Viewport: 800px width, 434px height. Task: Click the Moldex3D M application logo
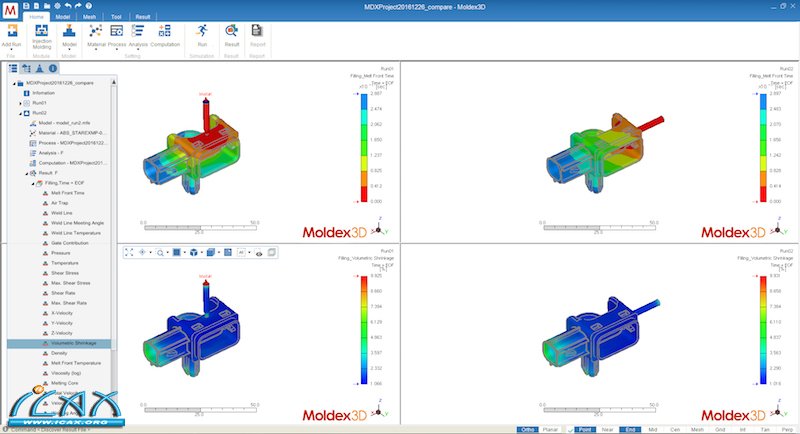tap(10, 10)
